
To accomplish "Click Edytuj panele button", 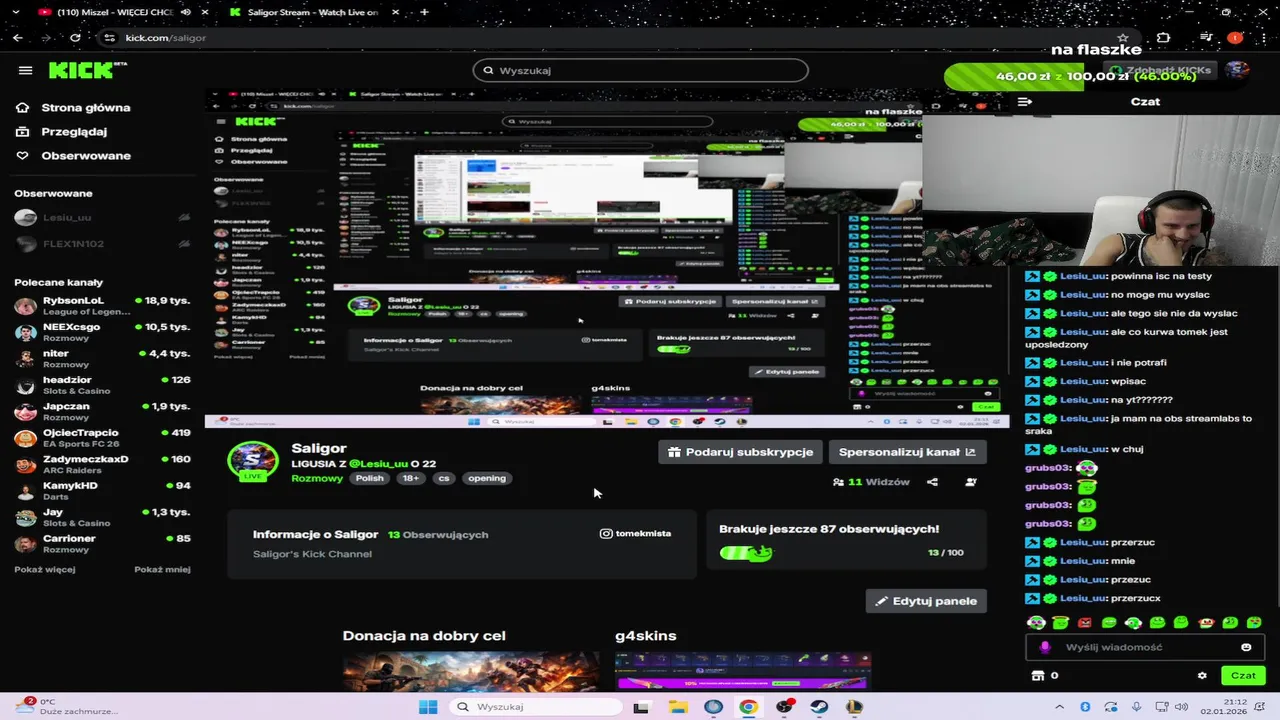I will [x=926, y=601].
